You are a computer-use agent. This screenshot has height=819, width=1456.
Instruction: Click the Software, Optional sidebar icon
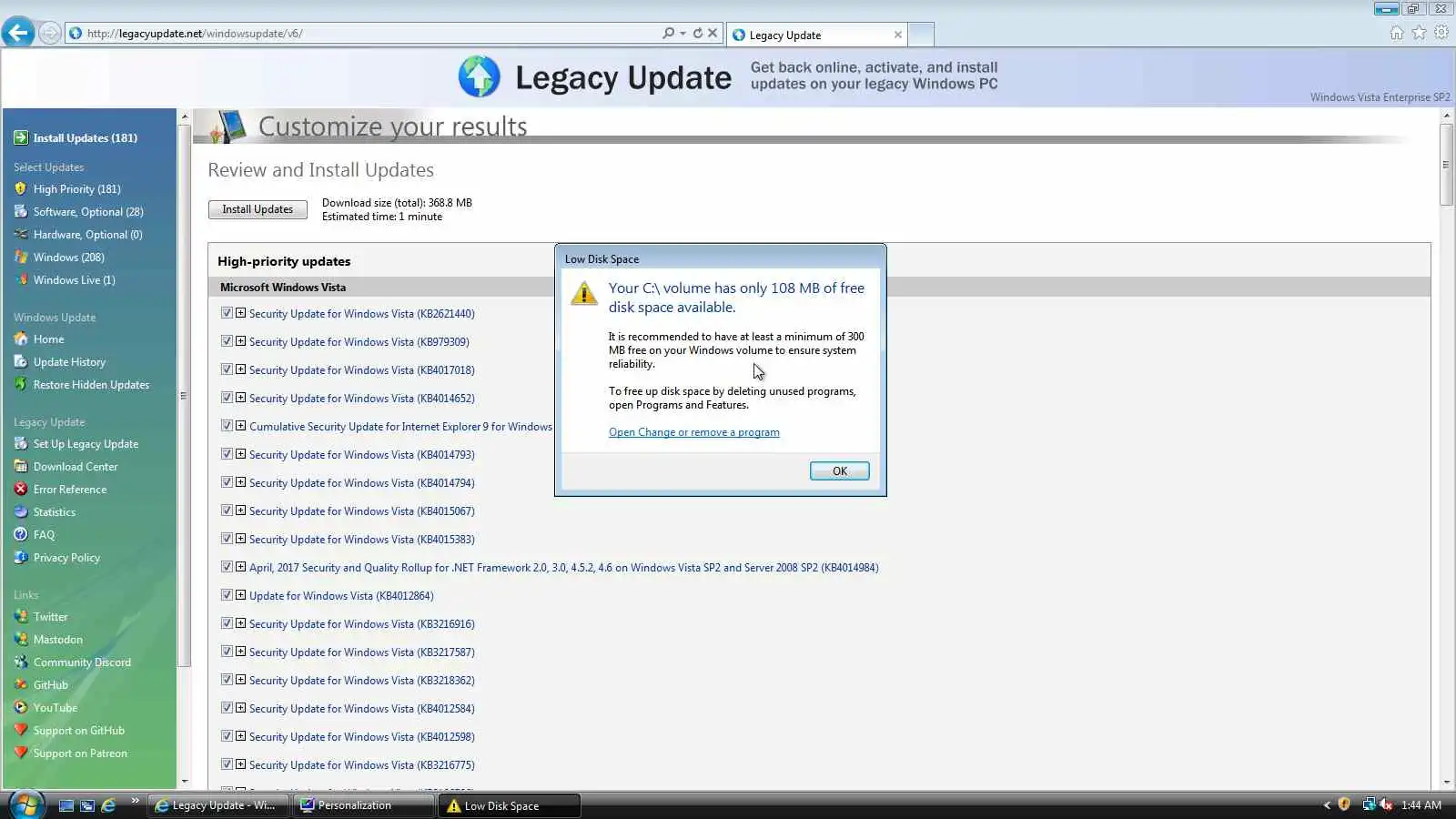21,212
